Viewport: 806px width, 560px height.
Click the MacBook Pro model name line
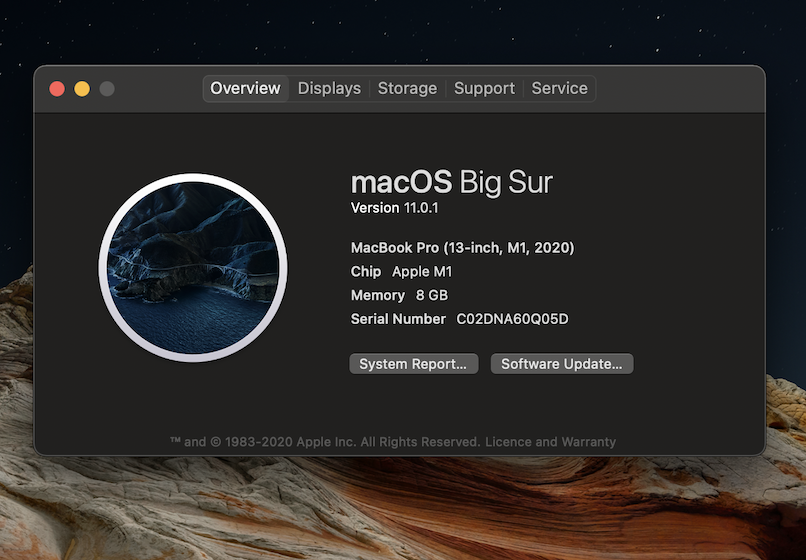pos(462,247)
